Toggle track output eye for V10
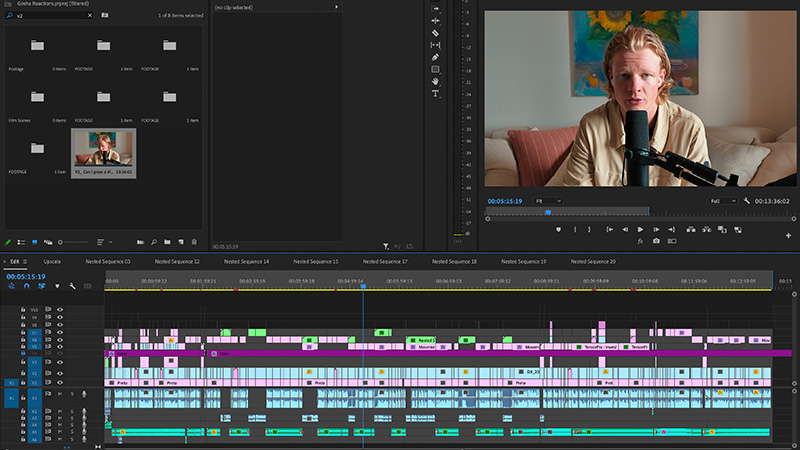 pyautogui.click(x=60, y=310)
